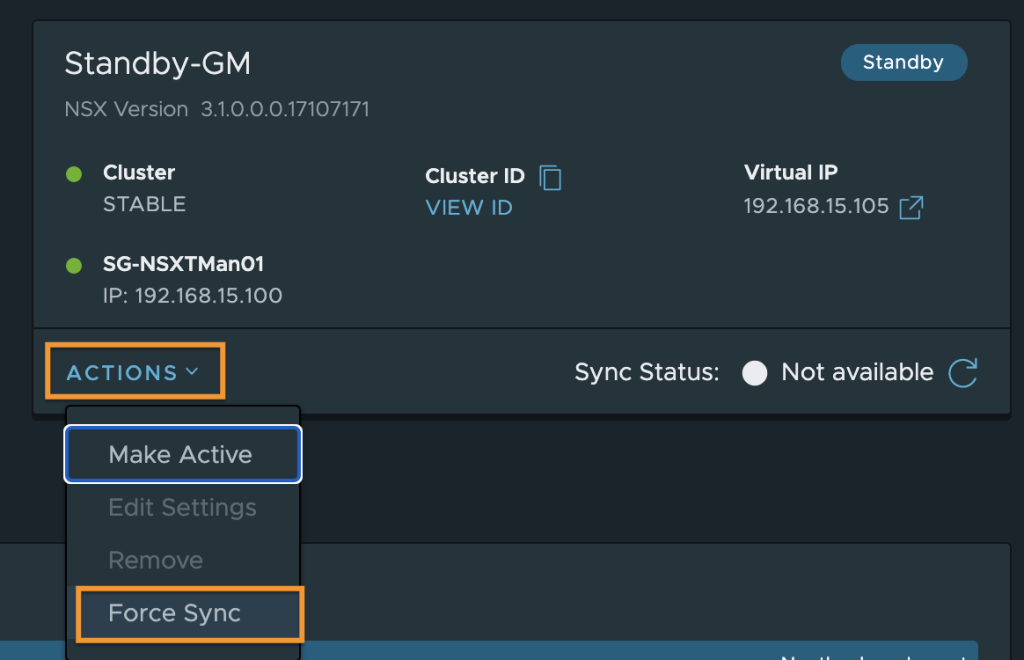Screen dimensions: 1024x660
Task: Choose Edit Settings in Actions menu
Action: tap(183, 507)
